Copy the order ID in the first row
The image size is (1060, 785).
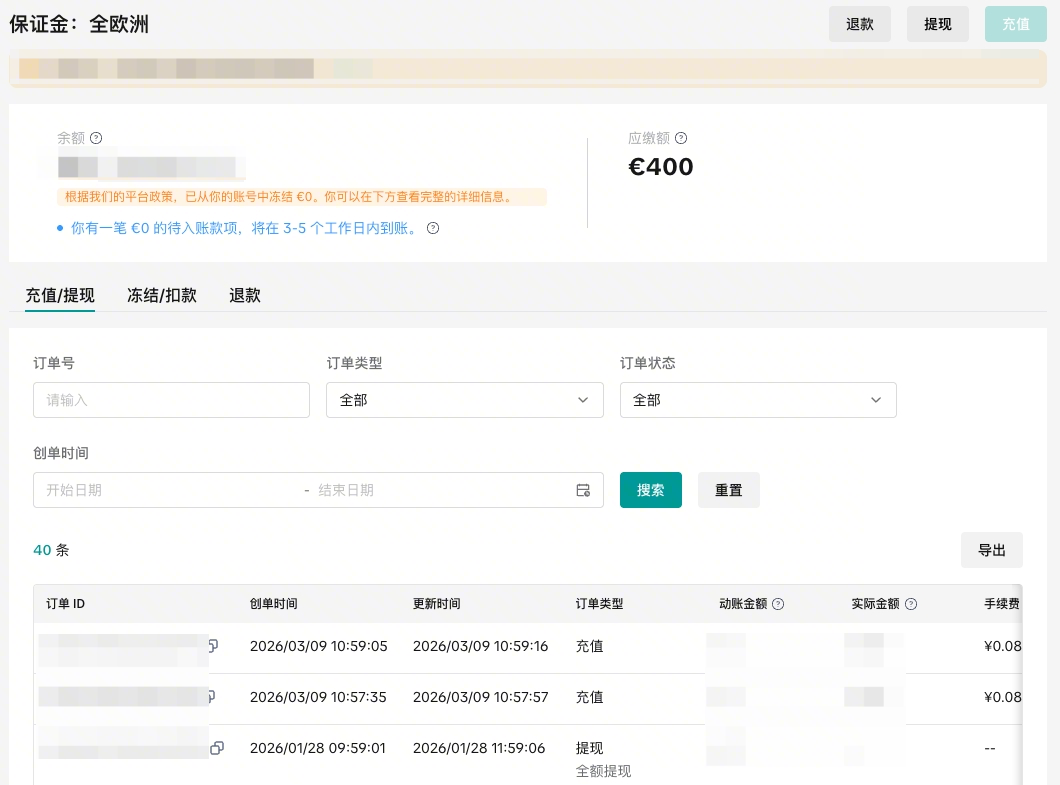[x=213, y=646]
